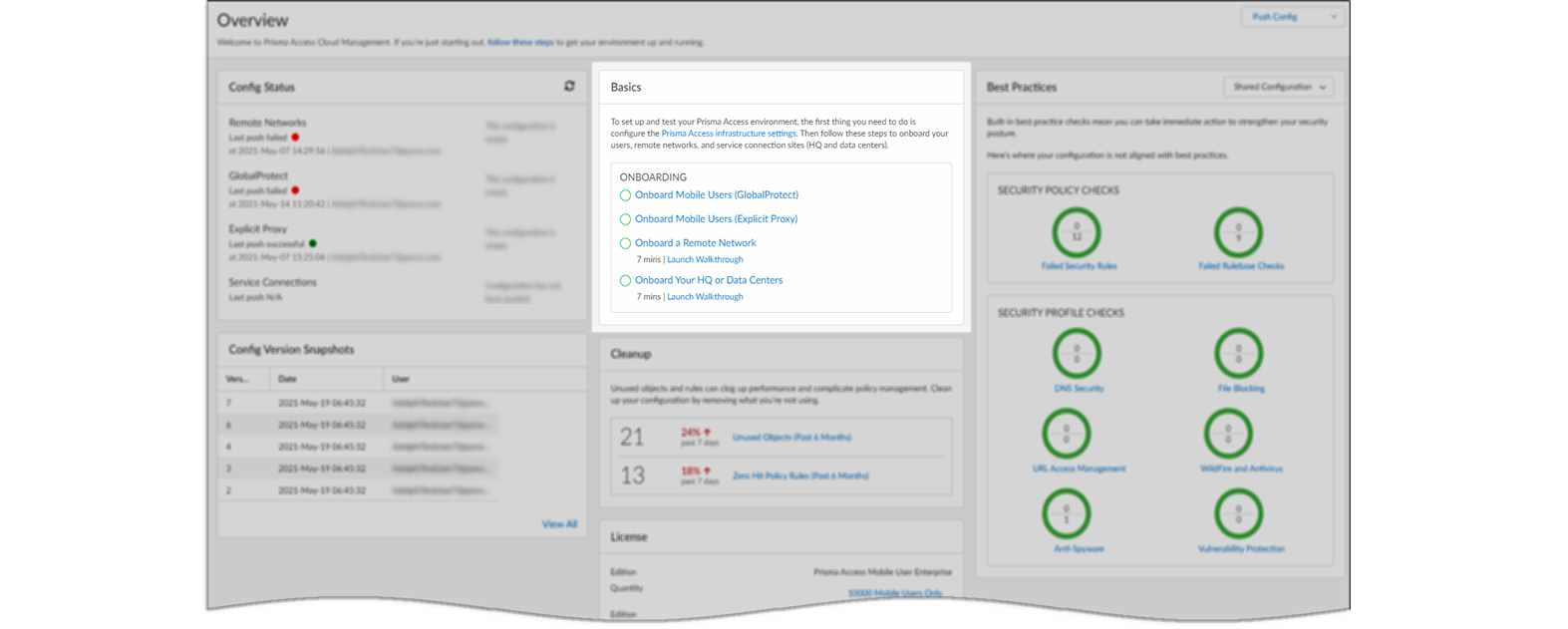1568x629 pixels.
Task: Launch Walkthrough for Onboard a Remote Network
Action: (x=705, y=259)
